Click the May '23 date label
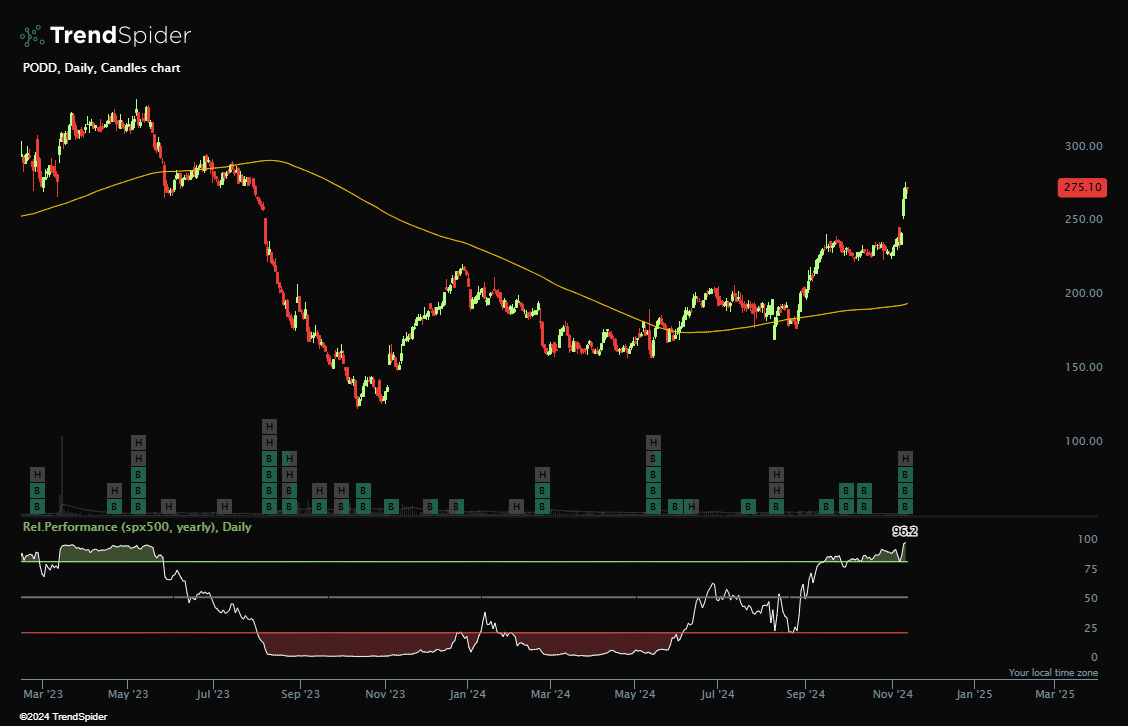The height and width of the screenshot is (726, 1128). (x=128, y=694)
